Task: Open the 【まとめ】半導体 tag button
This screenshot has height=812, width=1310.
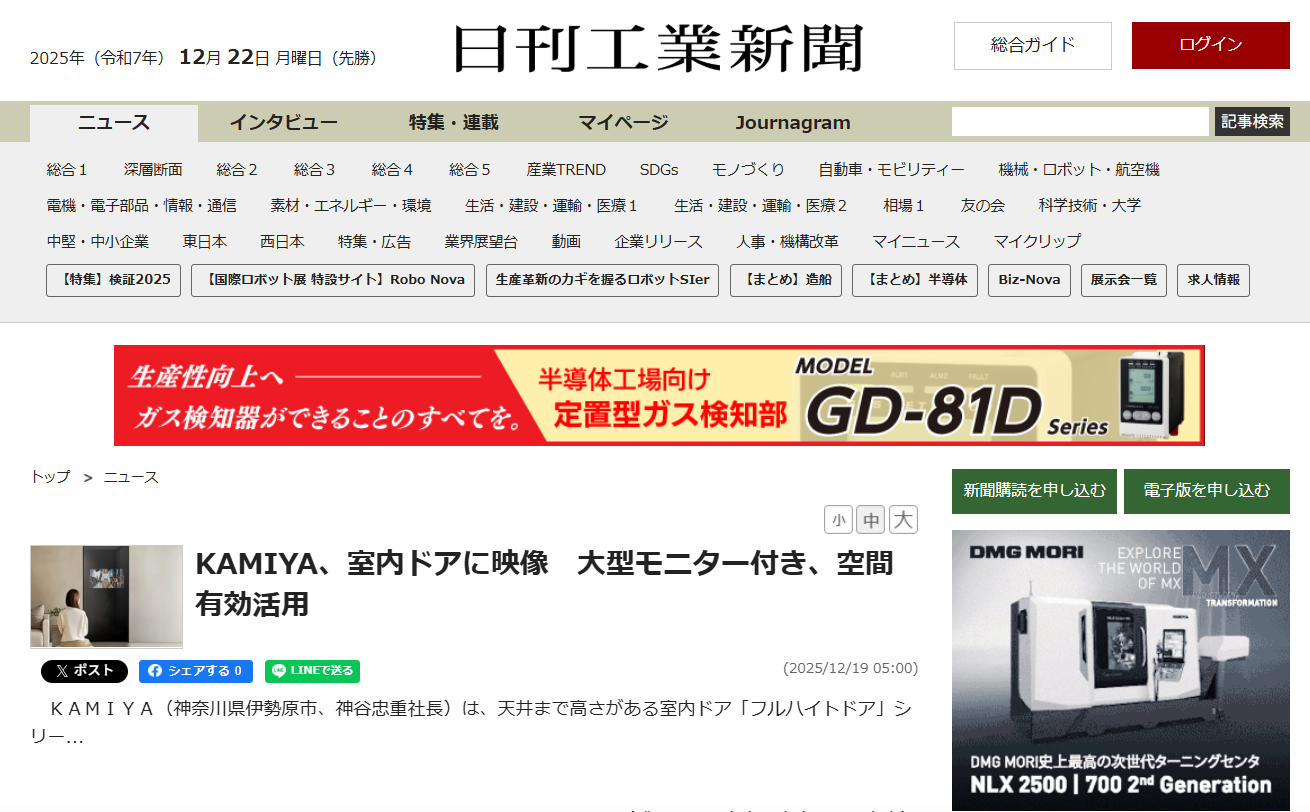Action: [914, 280]
